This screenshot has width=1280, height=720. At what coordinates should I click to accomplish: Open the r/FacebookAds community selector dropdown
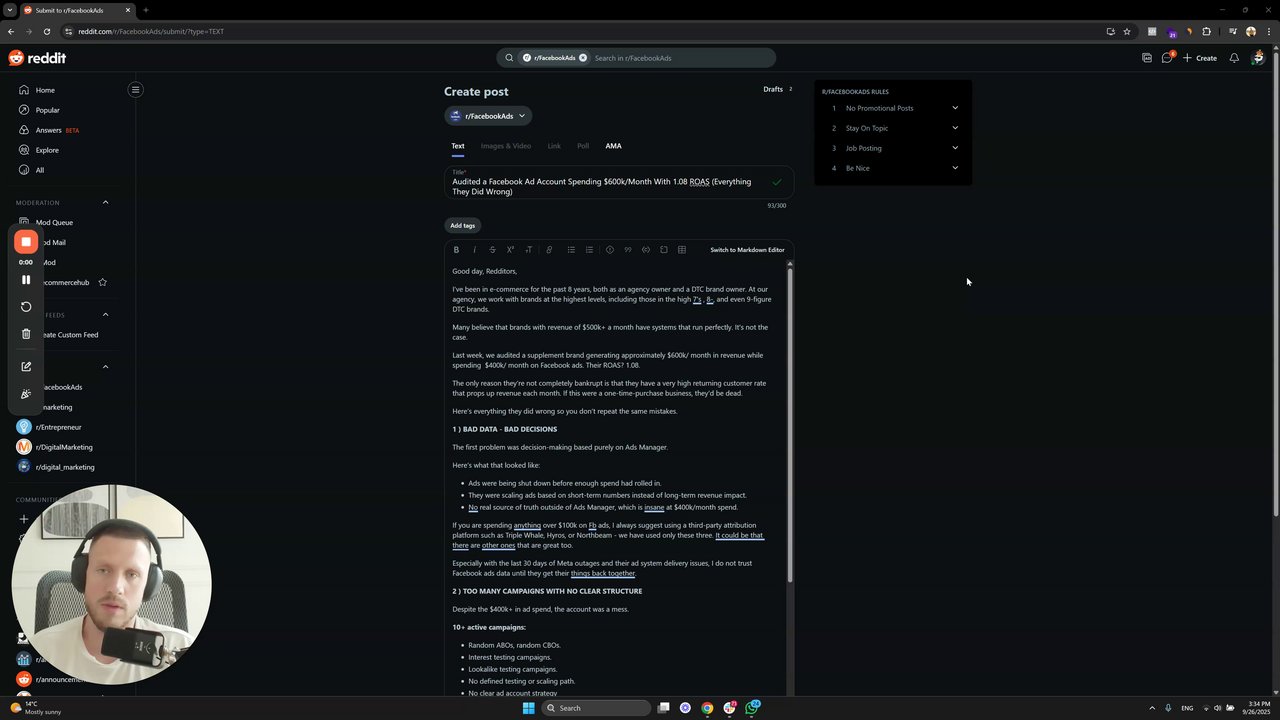click(x=488, y=116)
